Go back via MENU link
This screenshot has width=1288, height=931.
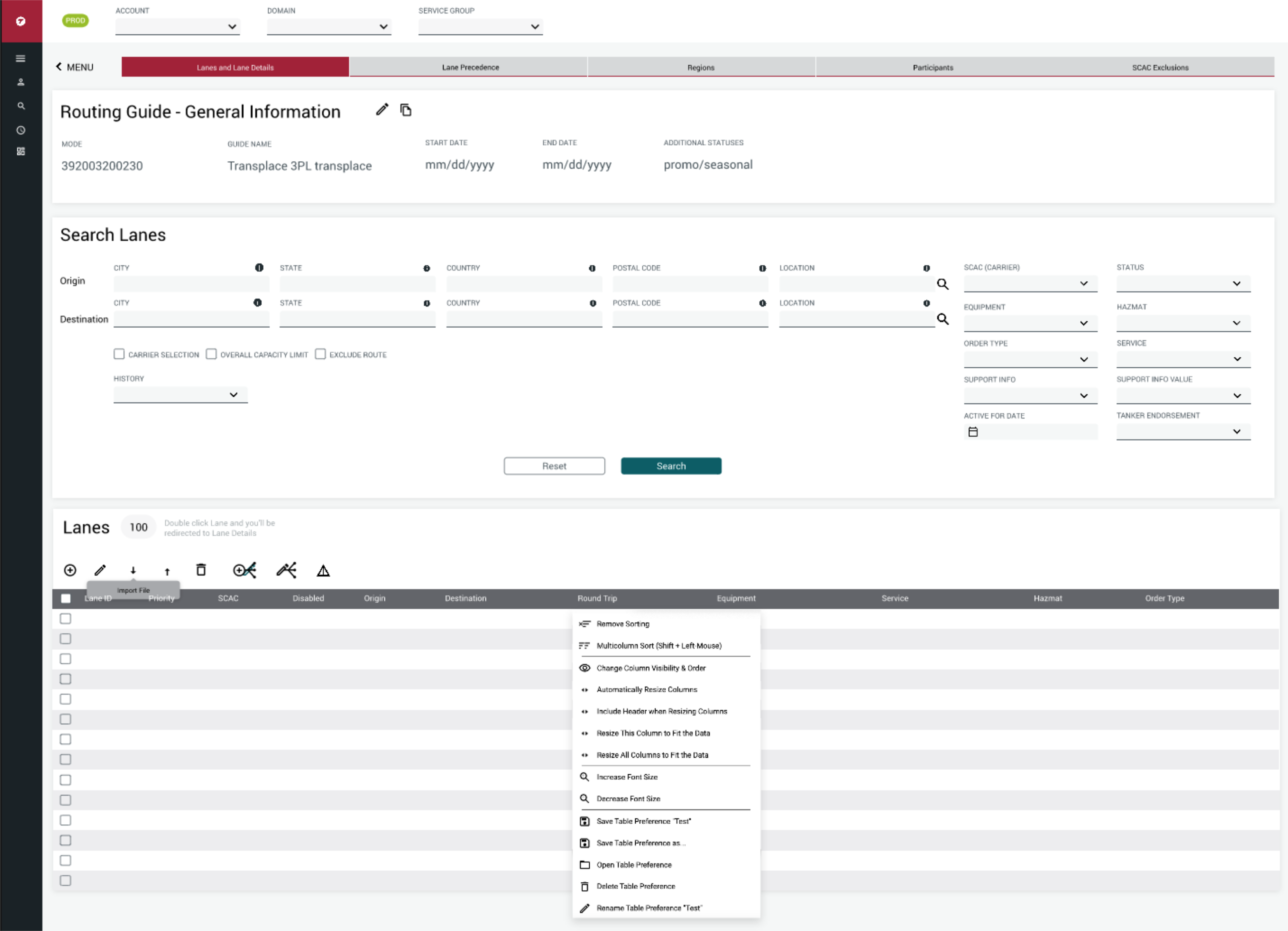point(74,67)
